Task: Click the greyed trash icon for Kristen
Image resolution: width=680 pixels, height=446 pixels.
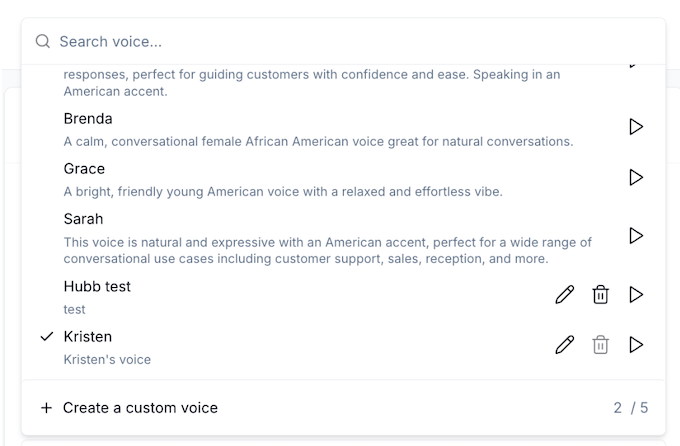Action: (600, 345)
